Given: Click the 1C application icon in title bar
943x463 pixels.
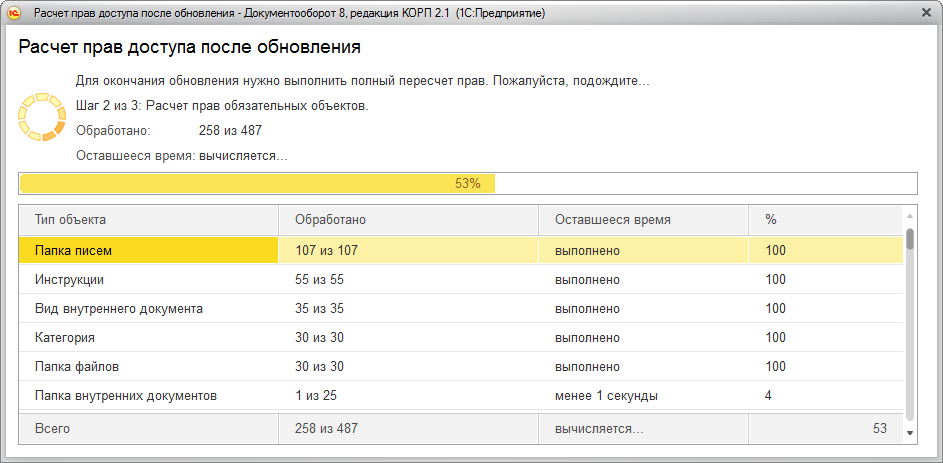Looking at the screenshot, I should 15,12.
